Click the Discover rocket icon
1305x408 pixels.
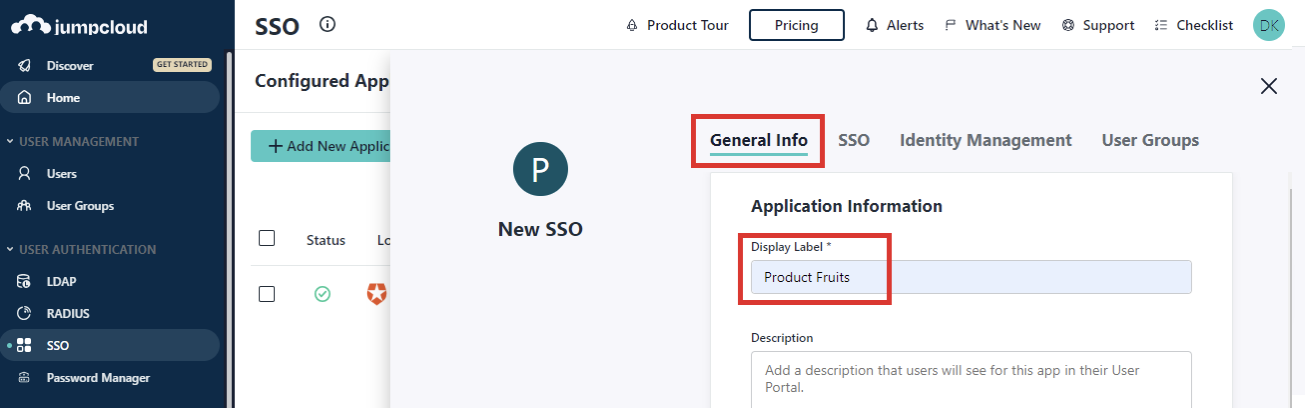tap(25, 66)
